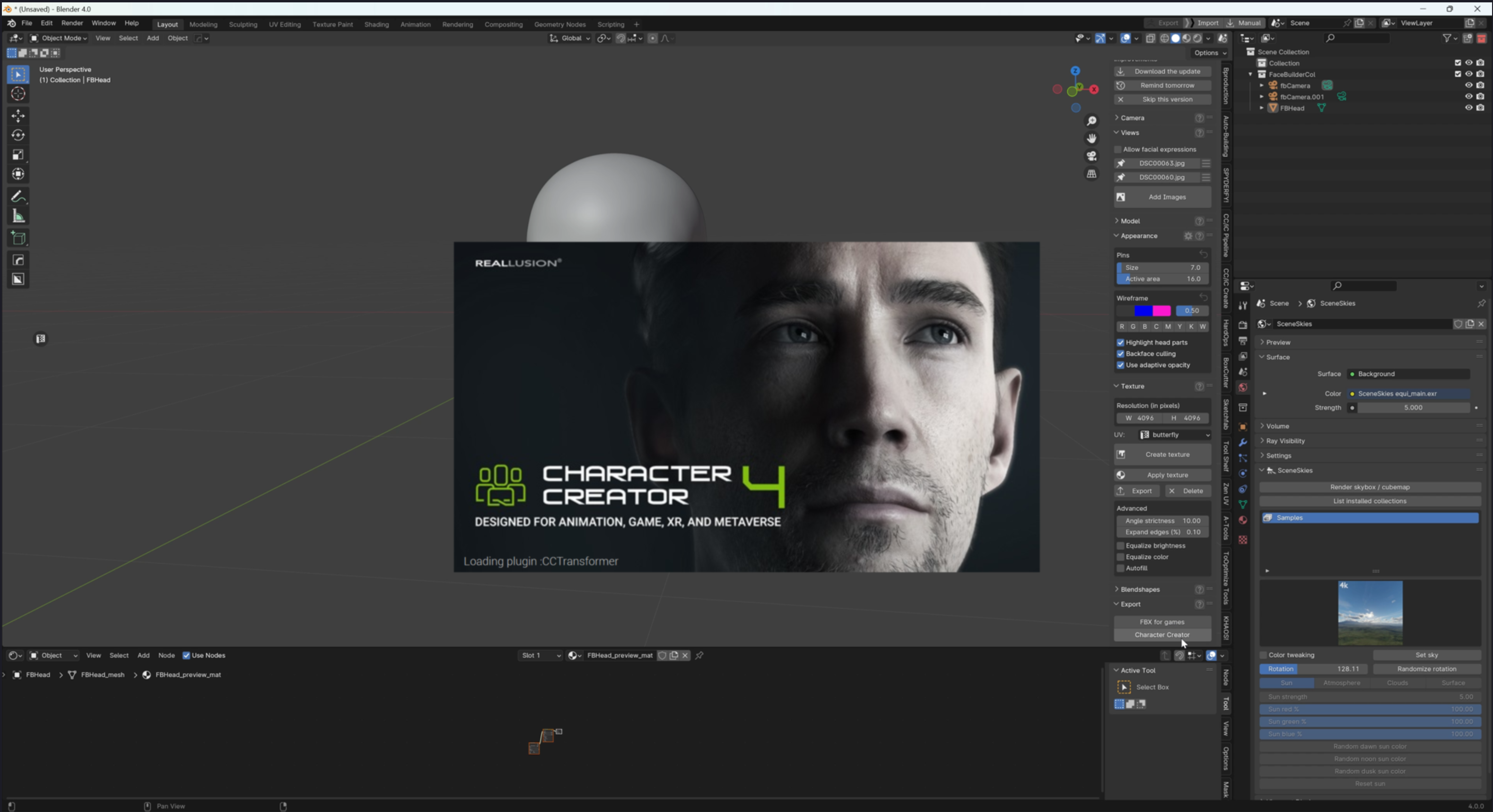Click the pan view hand icon

pyautogui.click(x=1091, y=139)
